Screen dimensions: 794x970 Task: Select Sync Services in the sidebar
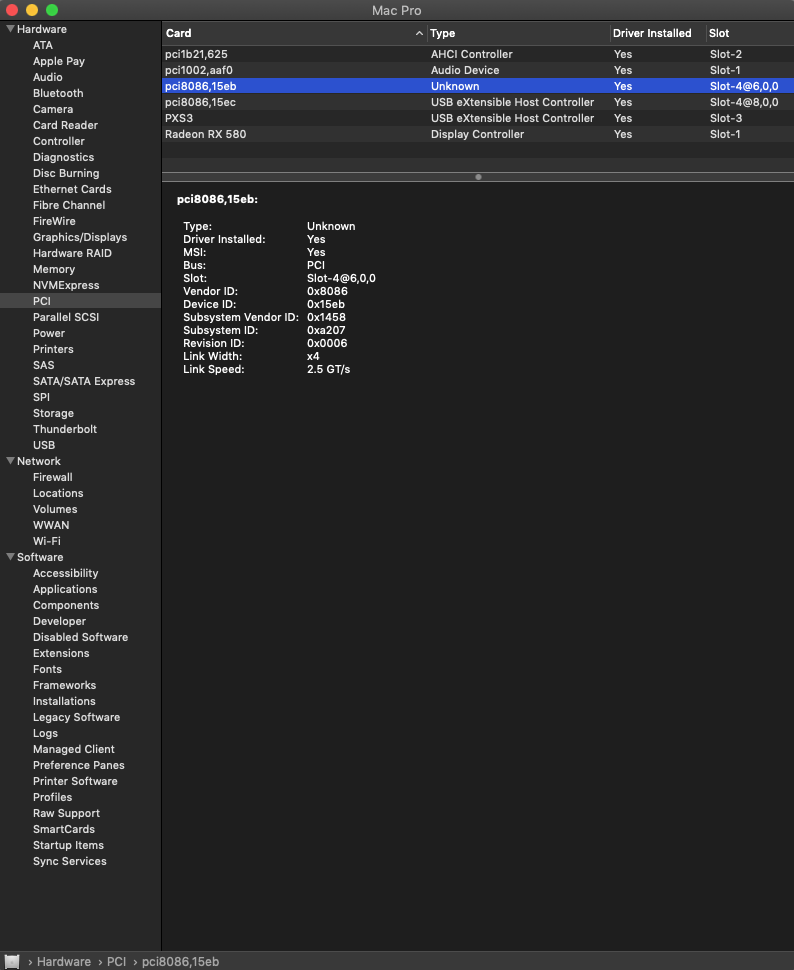click(x=69, y=861)
